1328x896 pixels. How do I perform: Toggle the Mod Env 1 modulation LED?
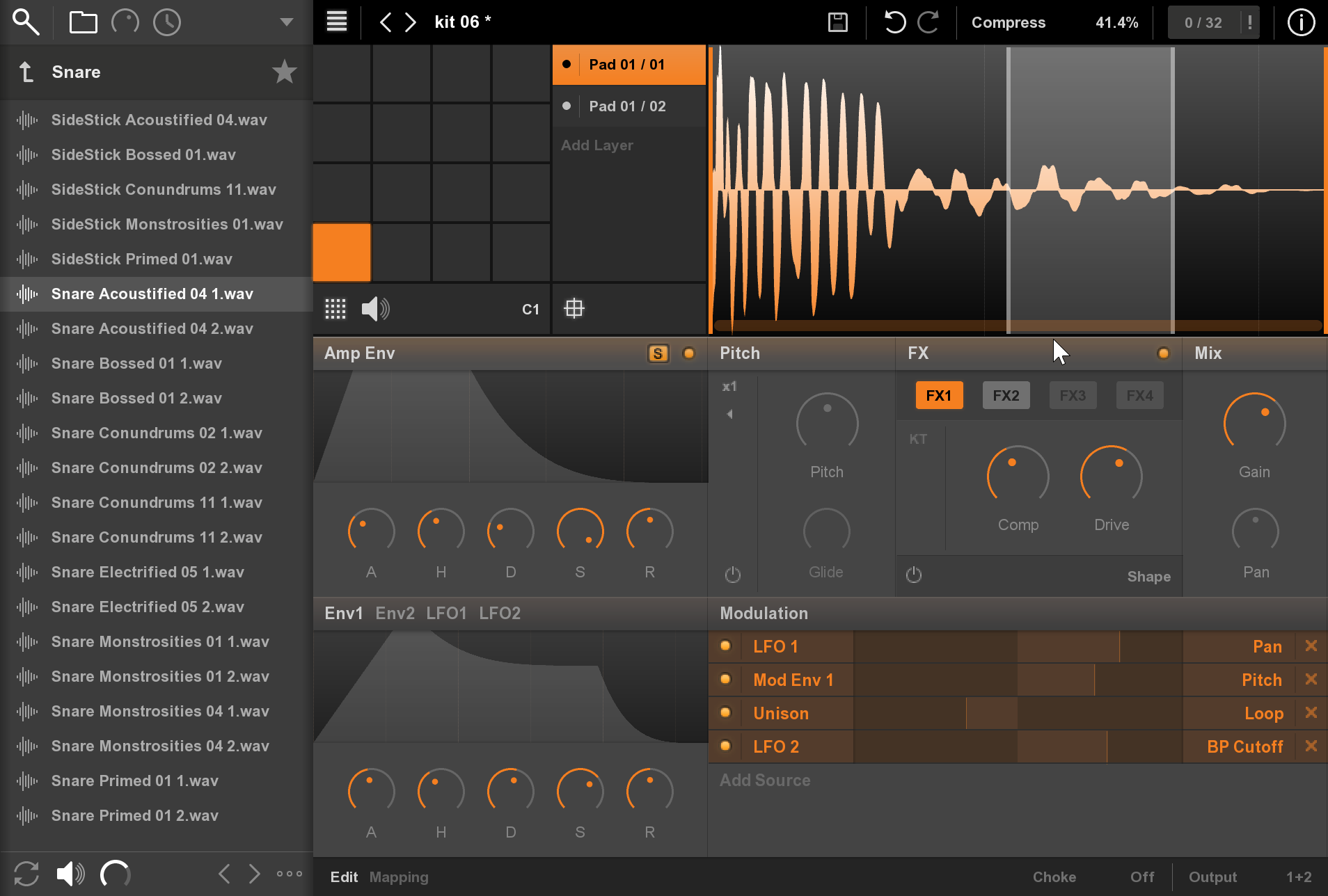coord(725,679)
